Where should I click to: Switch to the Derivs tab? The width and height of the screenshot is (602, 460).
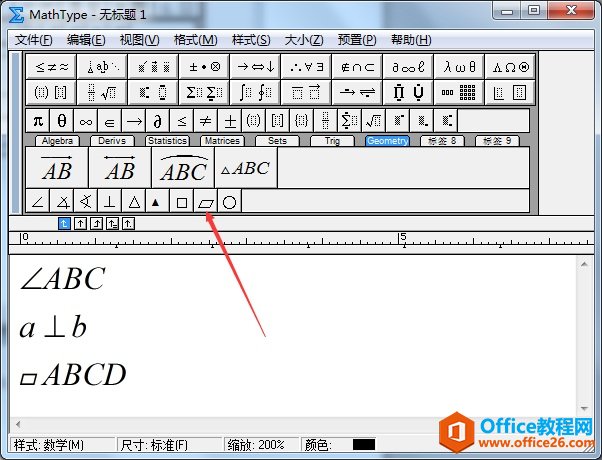pos(112,141)
